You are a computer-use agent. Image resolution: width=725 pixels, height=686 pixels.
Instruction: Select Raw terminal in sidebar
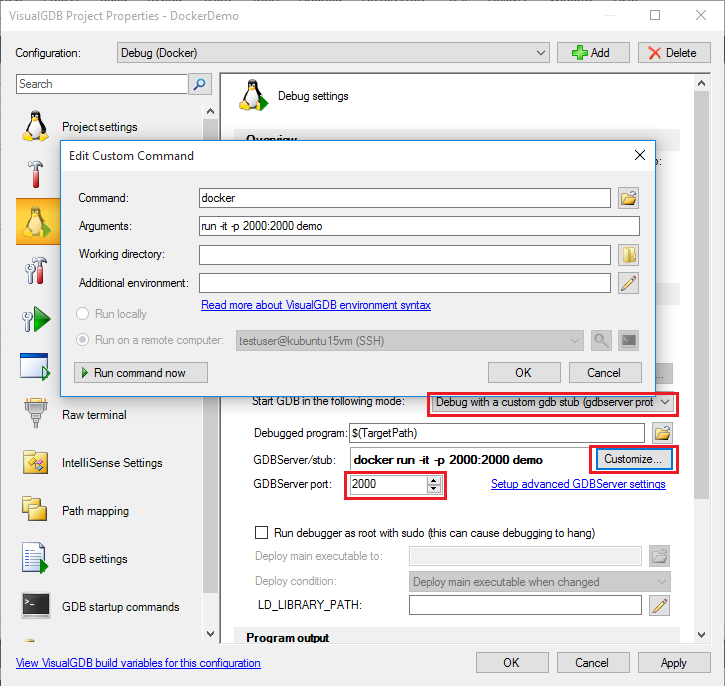pos(94,415)
